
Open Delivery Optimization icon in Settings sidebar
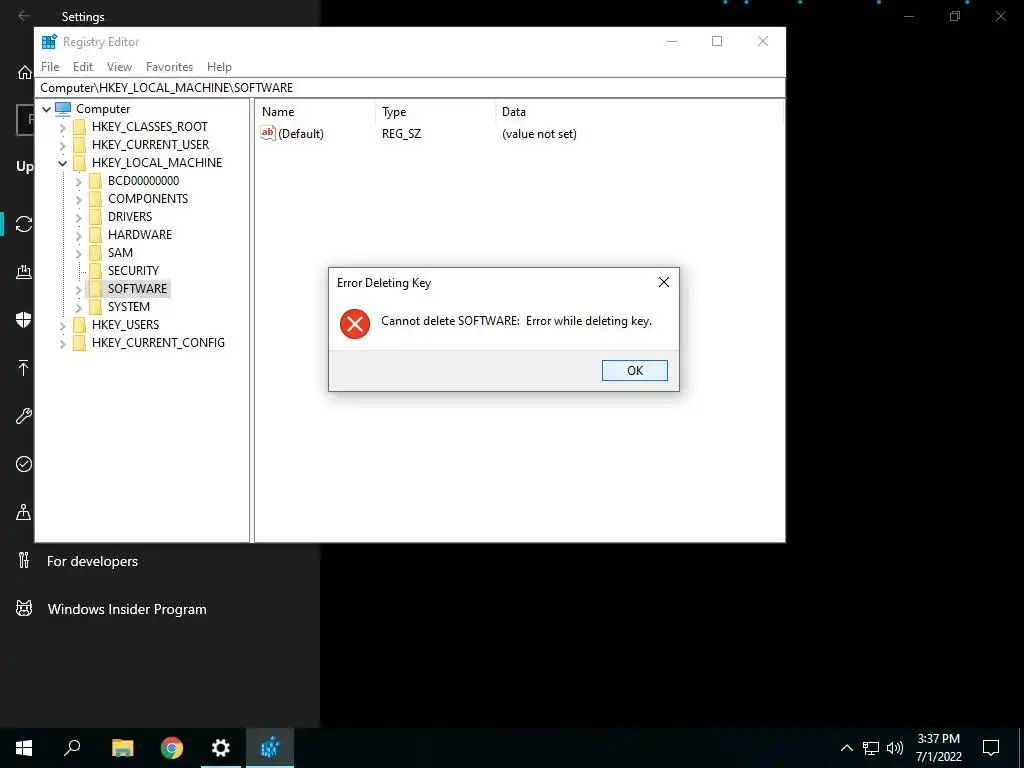point(24,272)
